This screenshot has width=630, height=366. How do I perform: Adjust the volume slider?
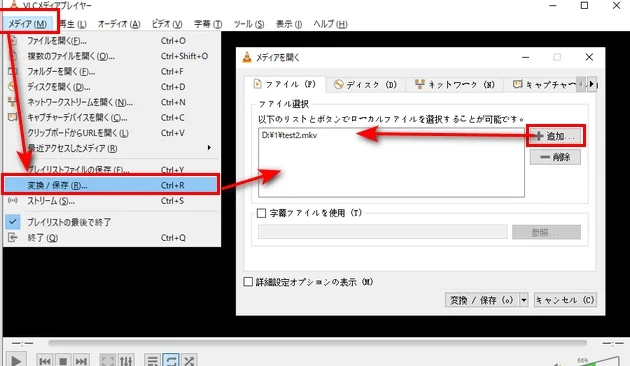point(601,362)
